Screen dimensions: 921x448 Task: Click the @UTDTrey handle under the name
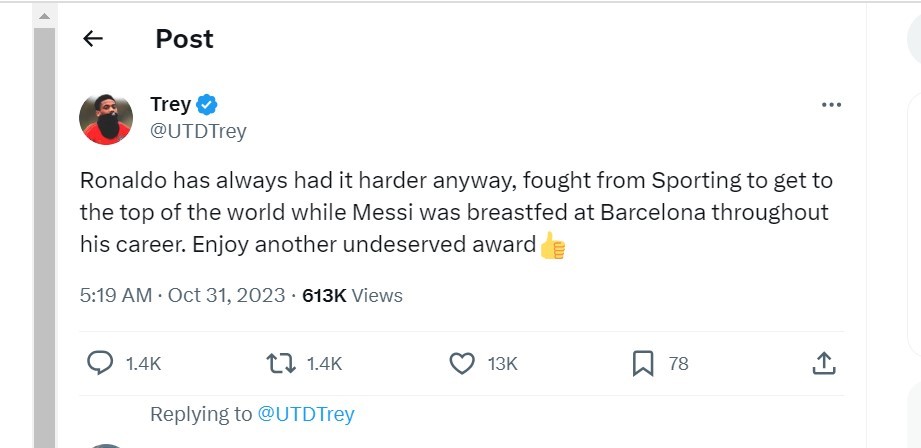coord(199,131)
